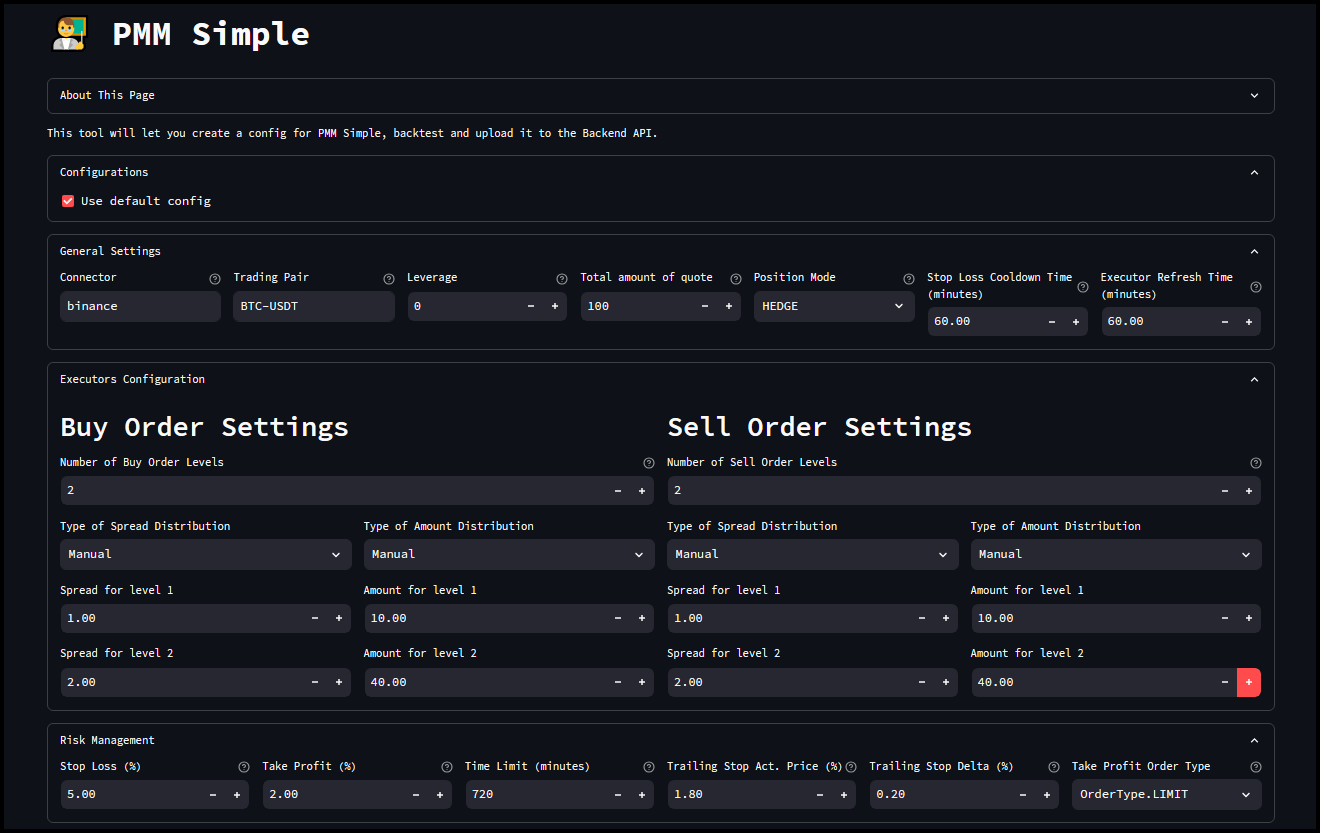
Task: Click inside the Trading Pair input field
Action: [313, 306]
